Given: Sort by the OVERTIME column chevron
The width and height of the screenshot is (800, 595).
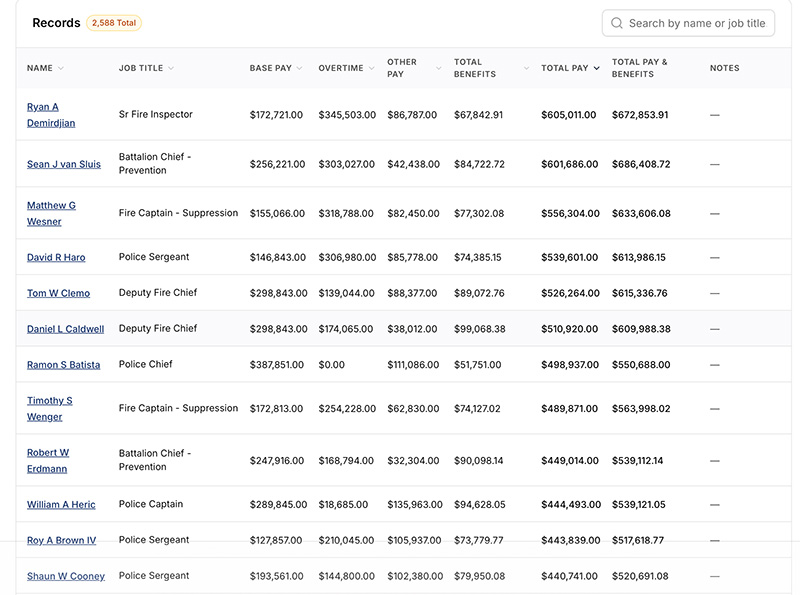Looking at the screenshot, I should click(x=371, y=68).
